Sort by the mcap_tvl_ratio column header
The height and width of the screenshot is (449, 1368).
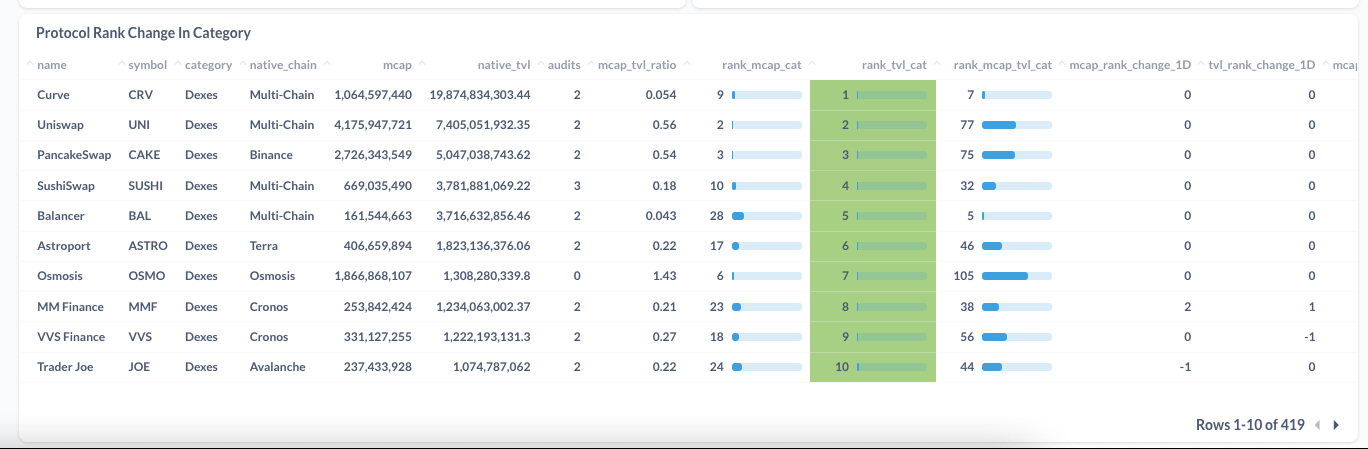point(637,65)
